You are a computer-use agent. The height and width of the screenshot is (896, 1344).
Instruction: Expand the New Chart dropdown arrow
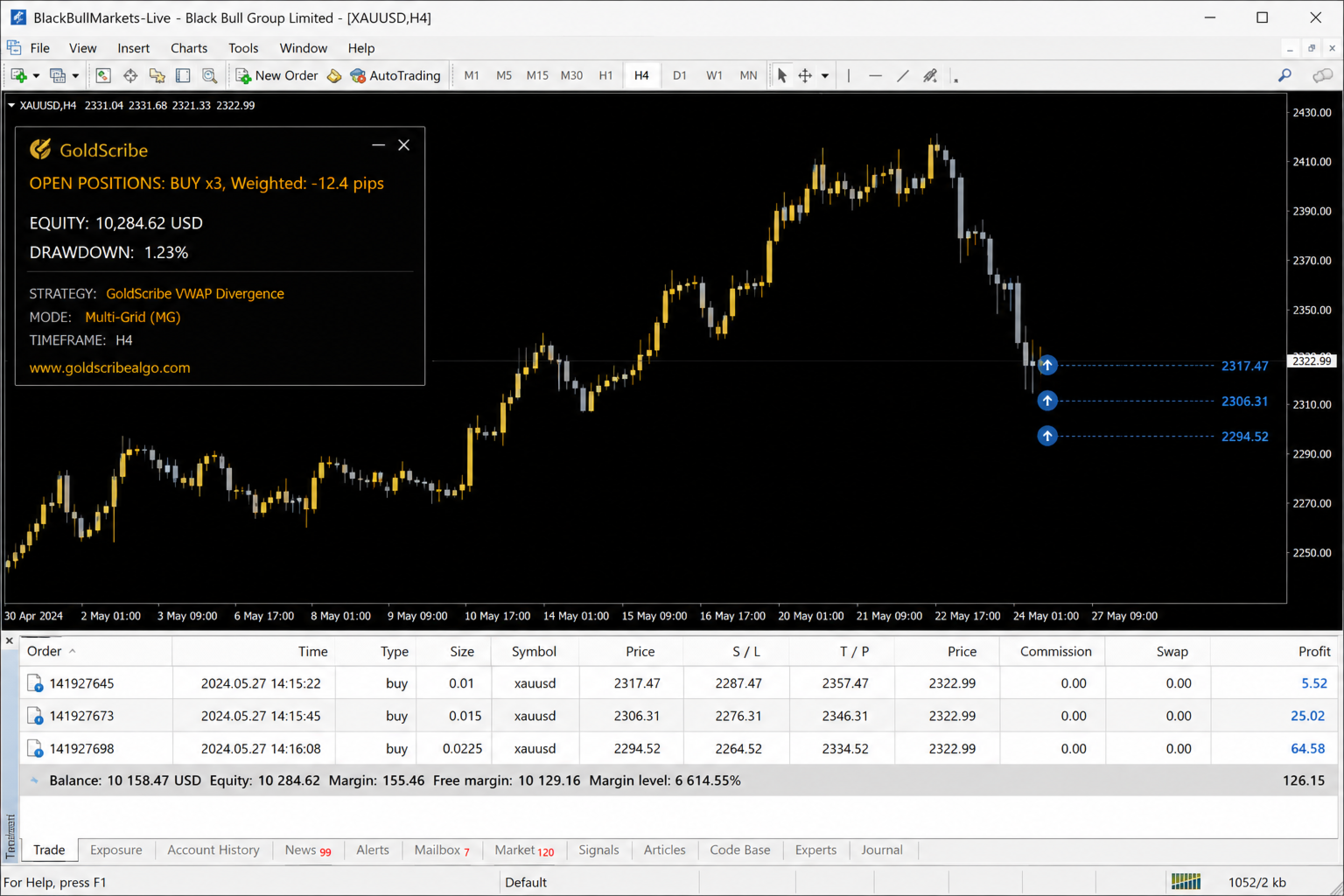[x=36, y=76]
